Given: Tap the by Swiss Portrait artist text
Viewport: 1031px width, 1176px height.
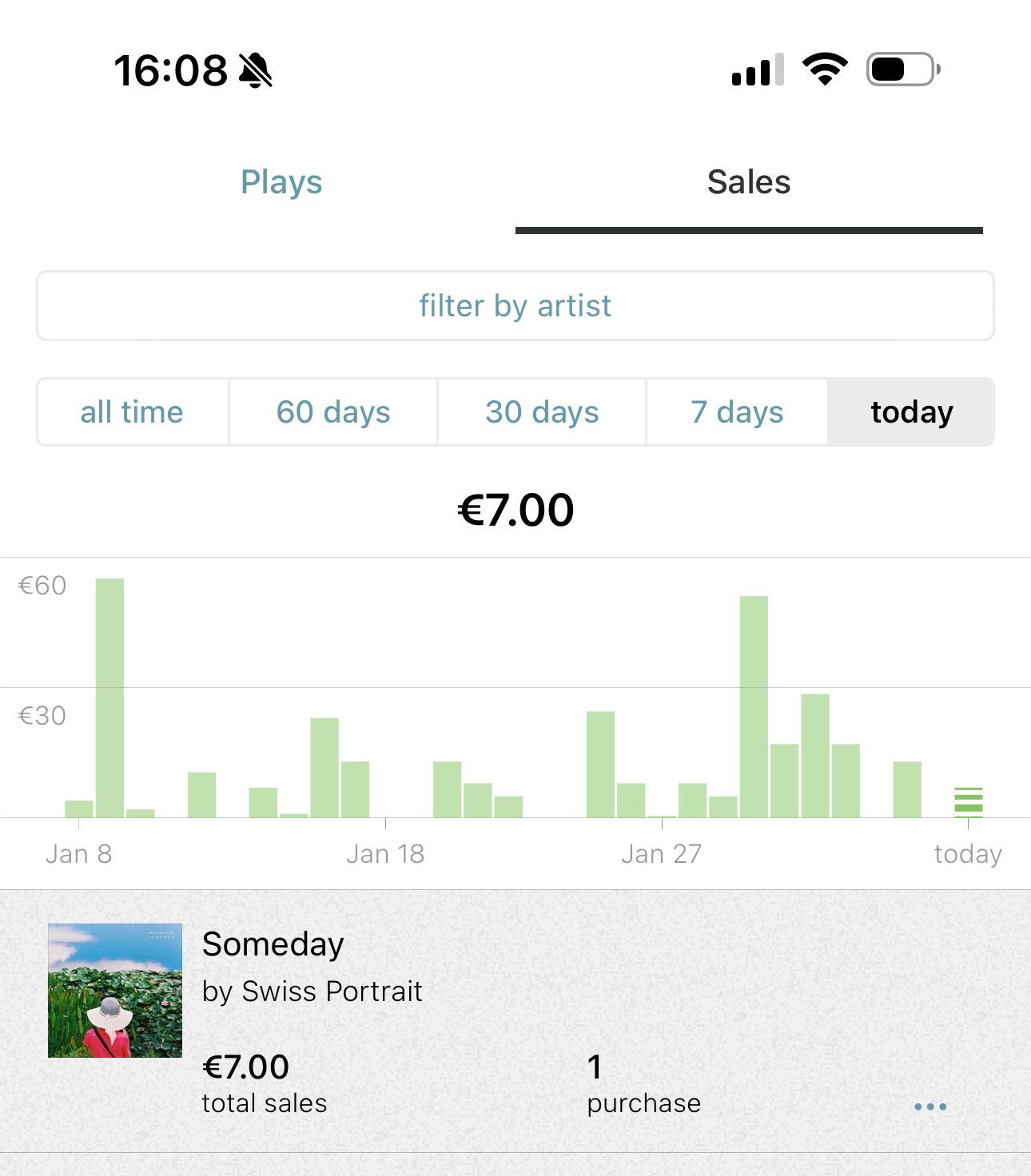Looking at the screenshot, I should coord(312,991).
